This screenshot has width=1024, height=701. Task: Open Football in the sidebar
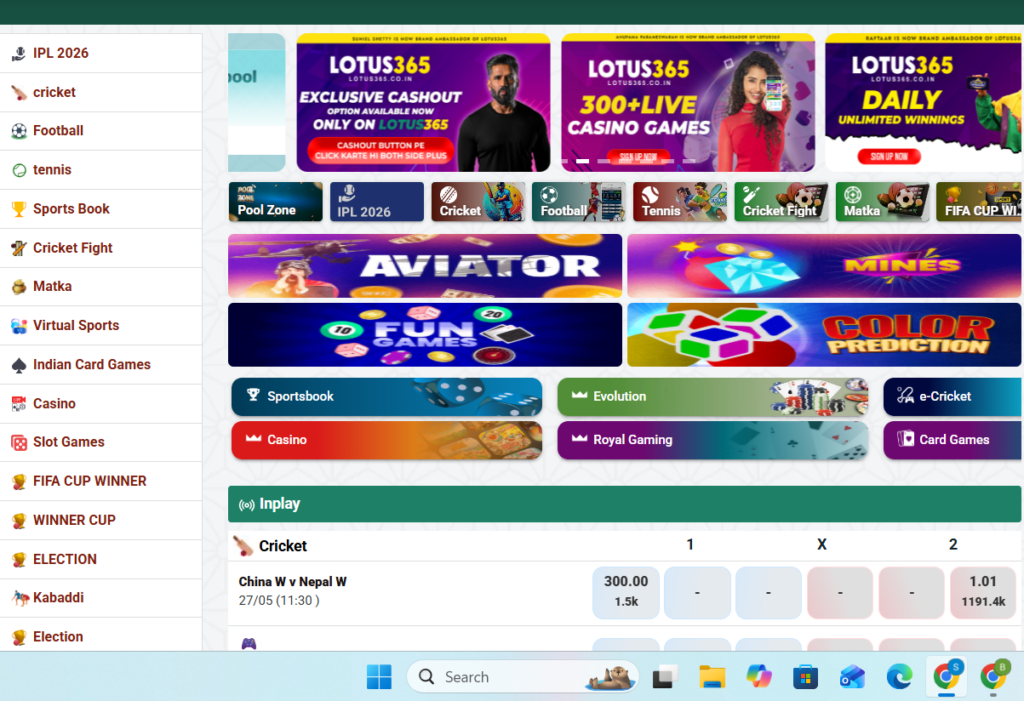pos(101,131)
